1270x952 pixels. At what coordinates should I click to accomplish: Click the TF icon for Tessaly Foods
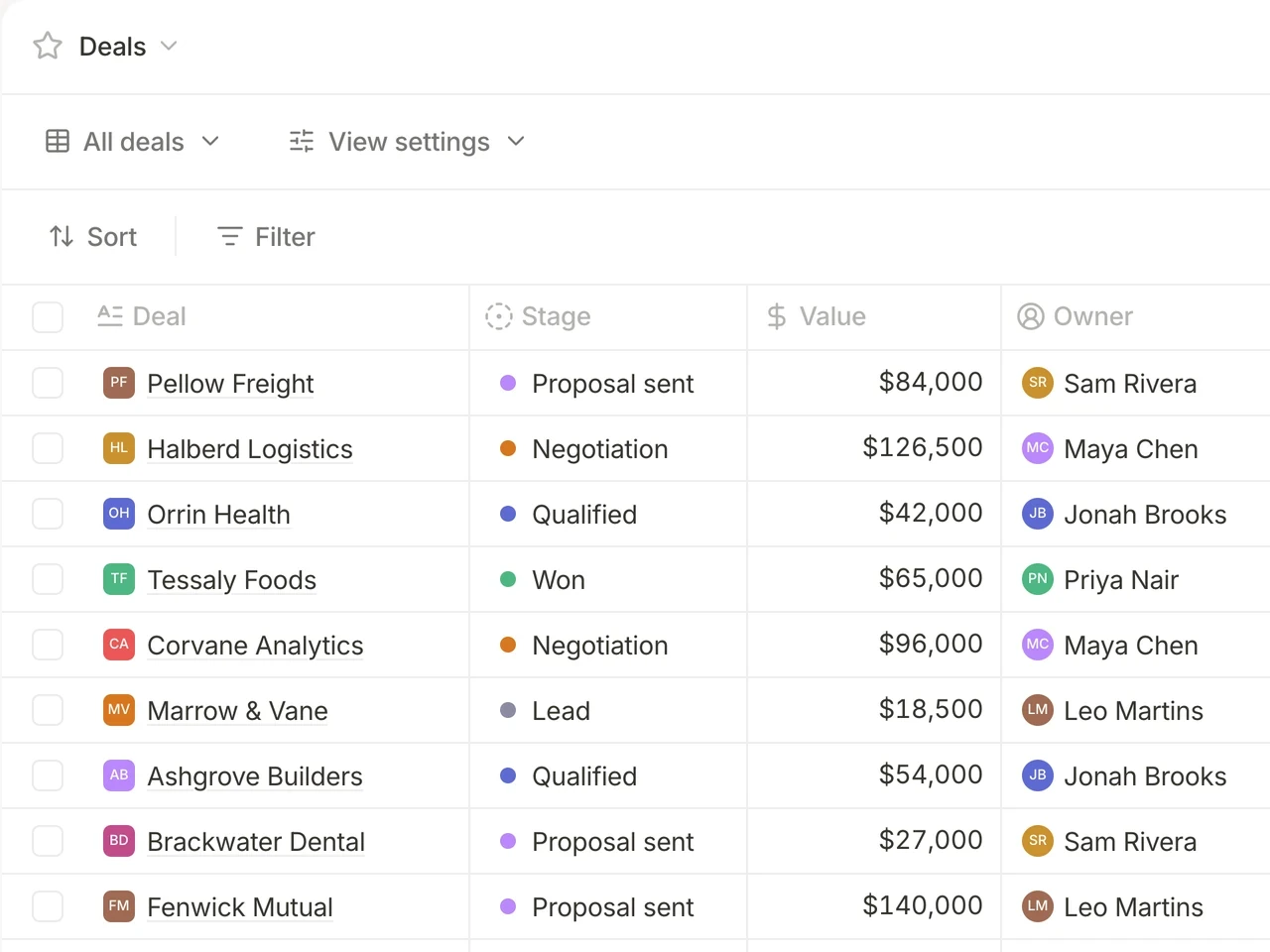119,578
